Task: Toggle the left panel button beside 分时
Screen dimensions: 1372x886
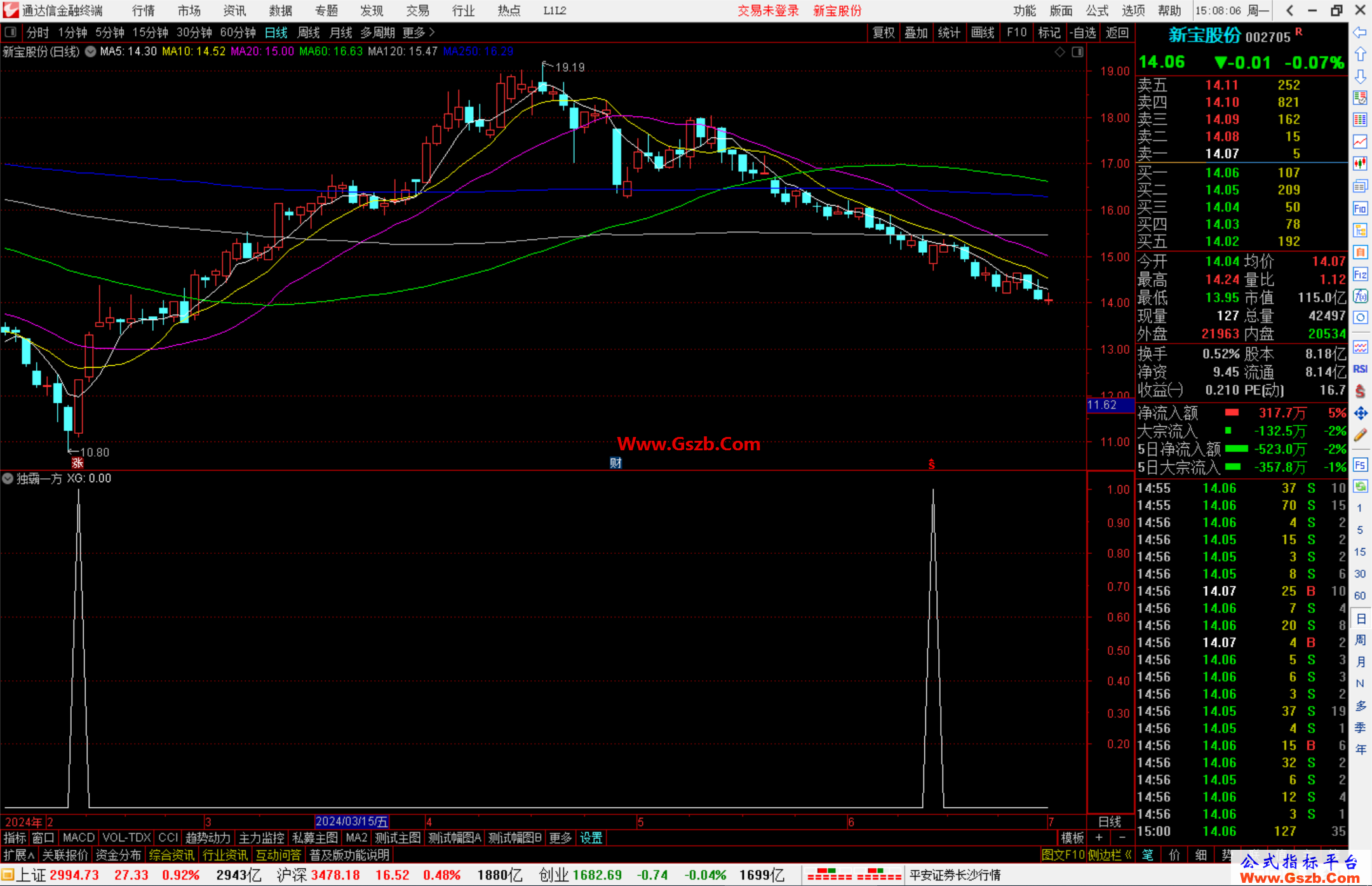Action: pyautogui.click(x=11, y=32)
